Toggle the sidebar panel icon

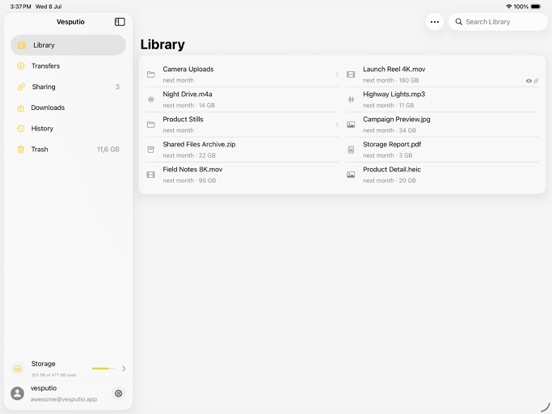click(120, 22)
